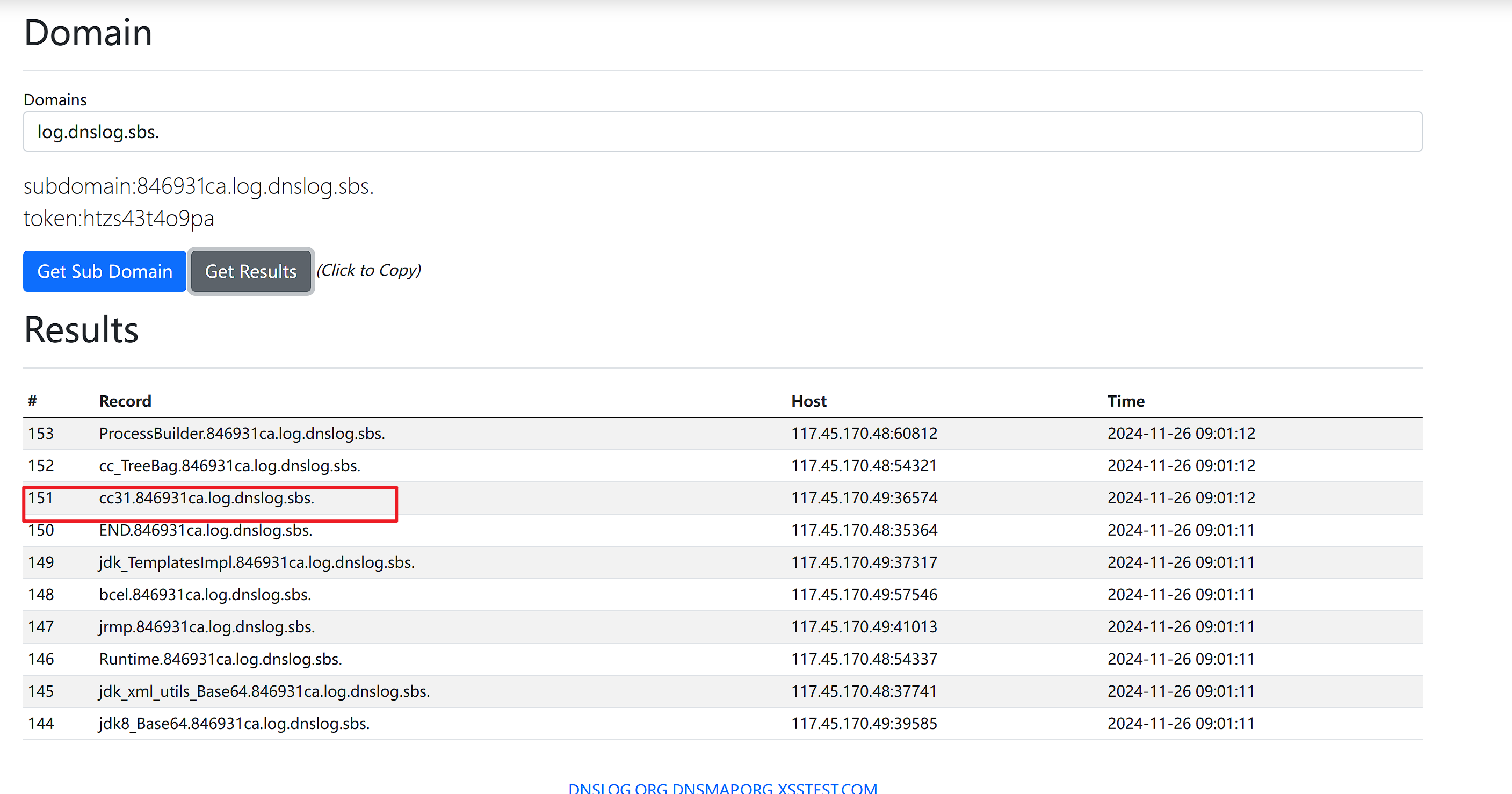Screen dimensions: 1512x794
Task: Select host 117.45.170.49:41013 in jrmp row
Action: click(x=863, y=627)
